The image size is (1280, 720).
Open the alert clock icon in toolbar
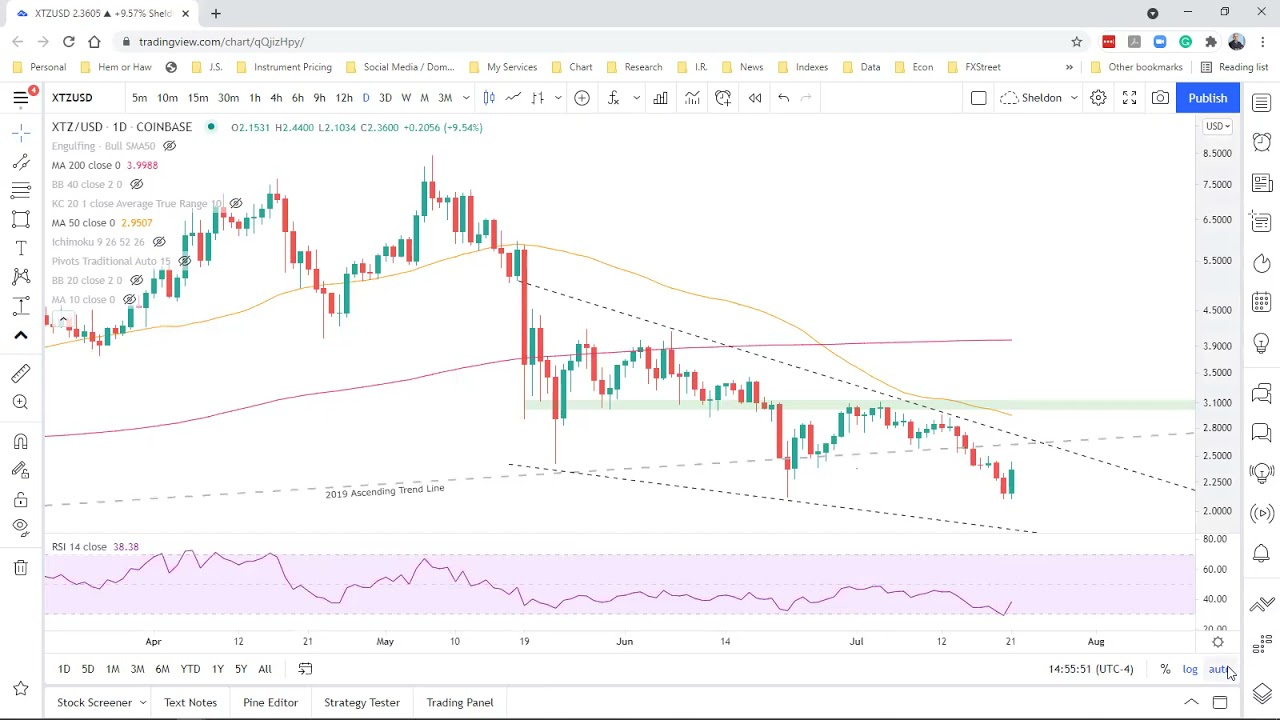coord(723,97)
